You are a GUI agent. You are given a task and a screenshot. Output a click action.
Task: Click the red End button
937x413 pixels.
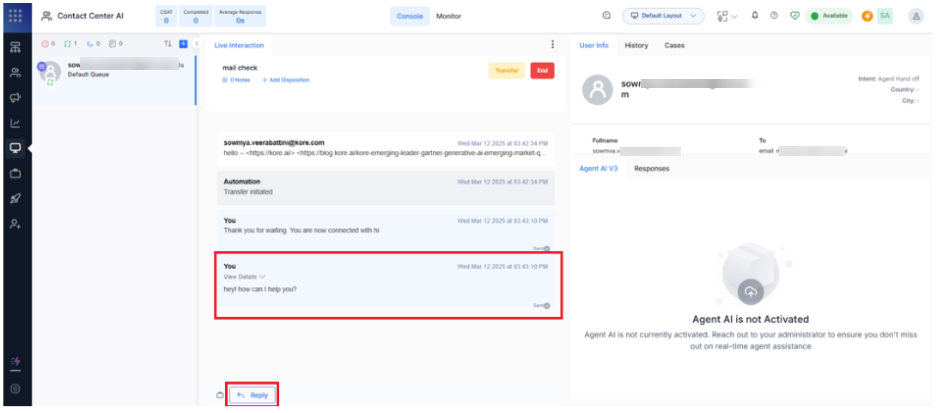pyautogui.click(x=542, y=70)
